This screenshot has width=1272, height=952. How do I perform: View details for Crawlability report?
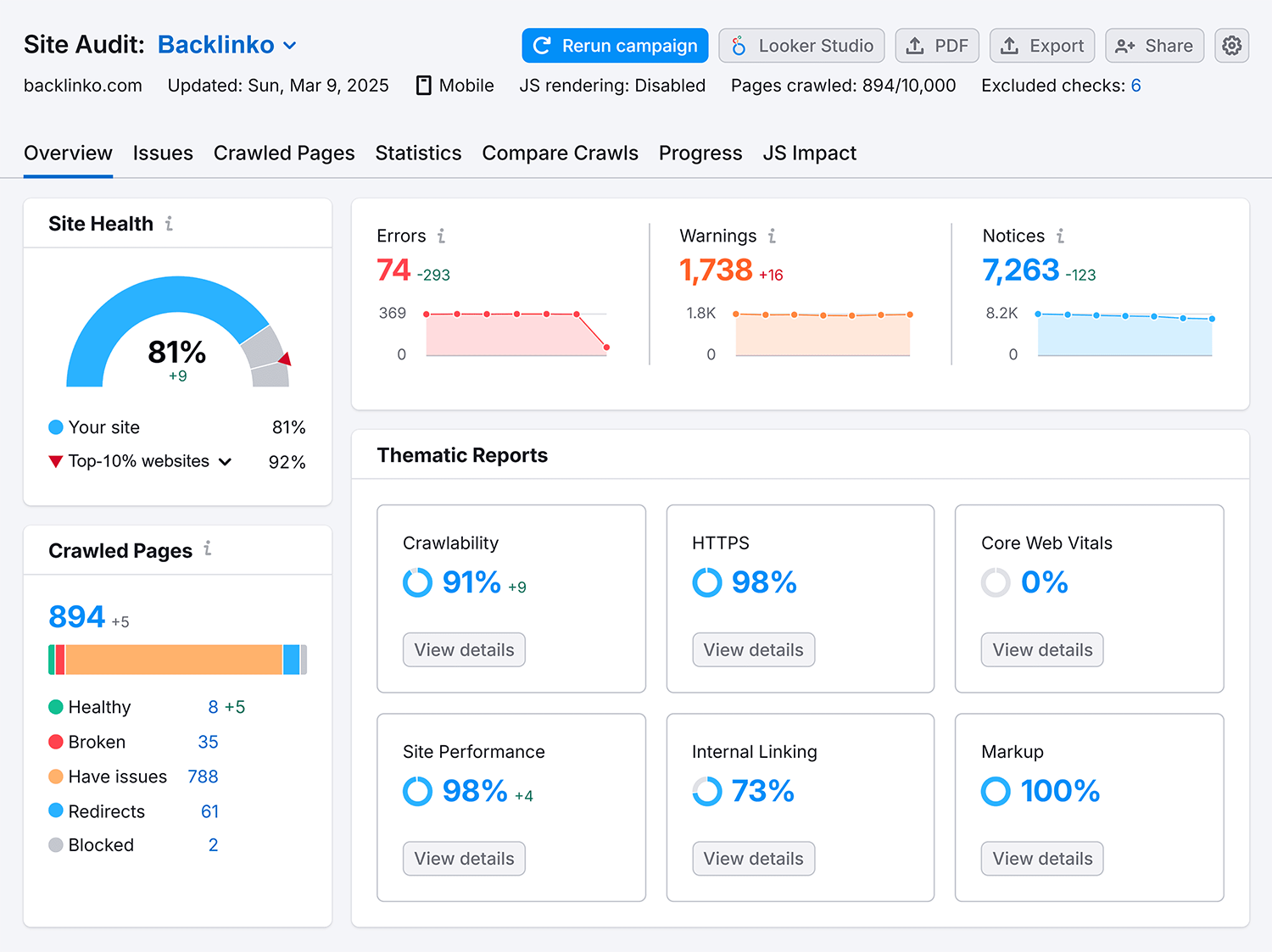(x=464, y=650)
